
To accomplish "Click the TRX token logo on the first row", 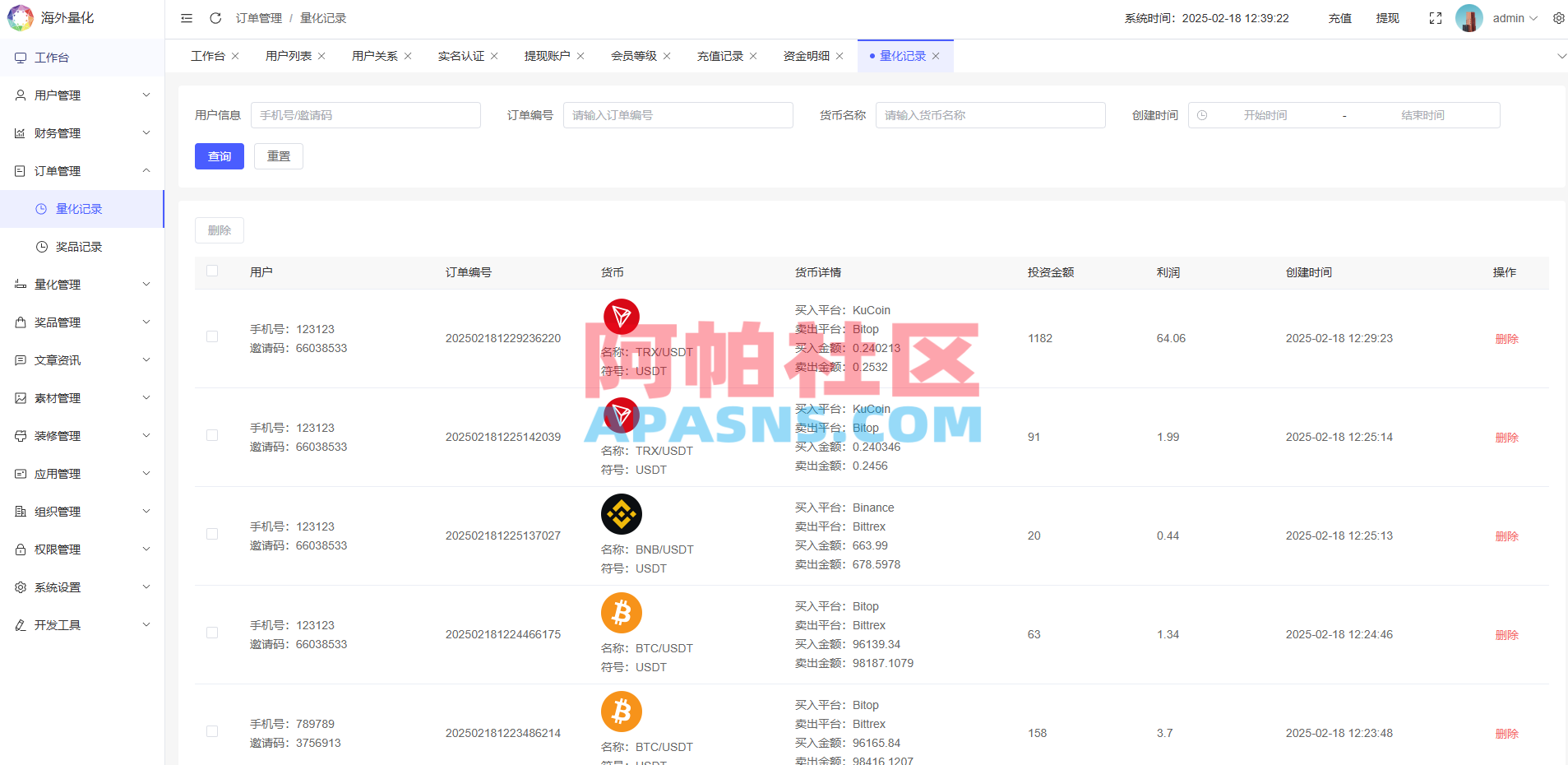I will click(x=621, y=317).
